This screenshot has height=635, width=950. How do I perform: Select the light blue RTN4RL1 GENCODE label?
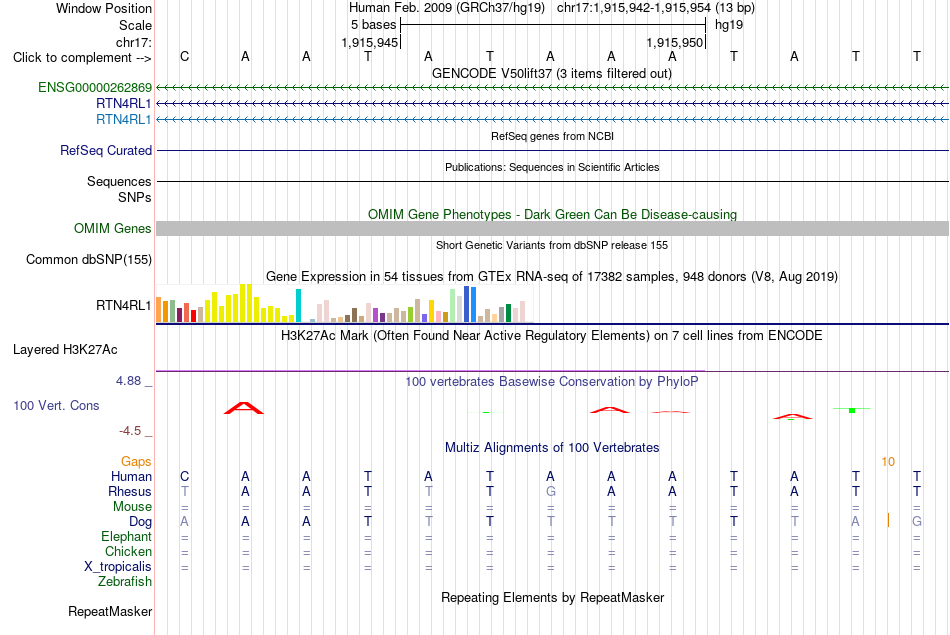[124, 119]
